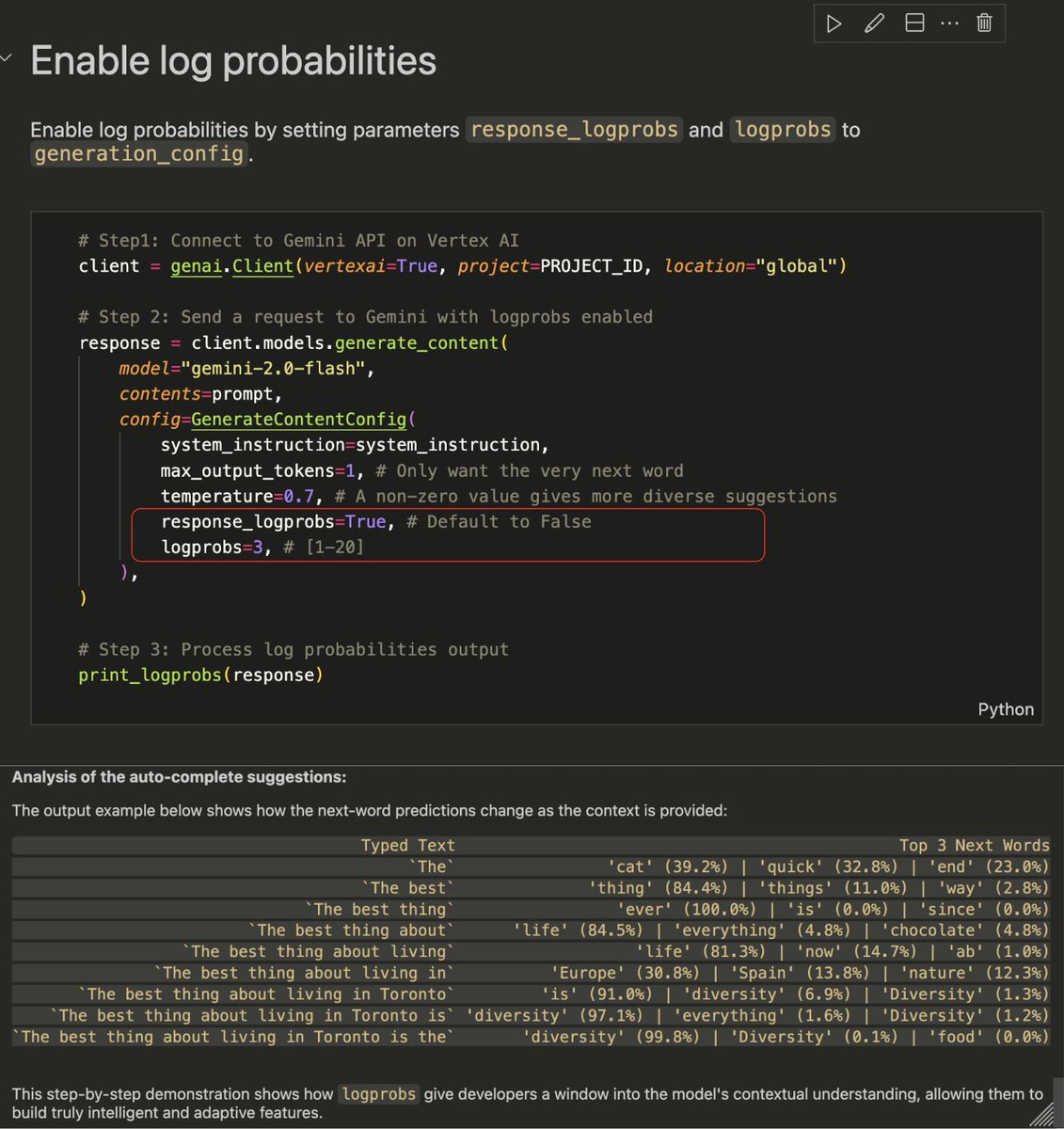The width and height of the screenshot is (1064, 1129).
Task: Click the 'diversity' (99.8%) prediction row
Action: (531, 1037)
